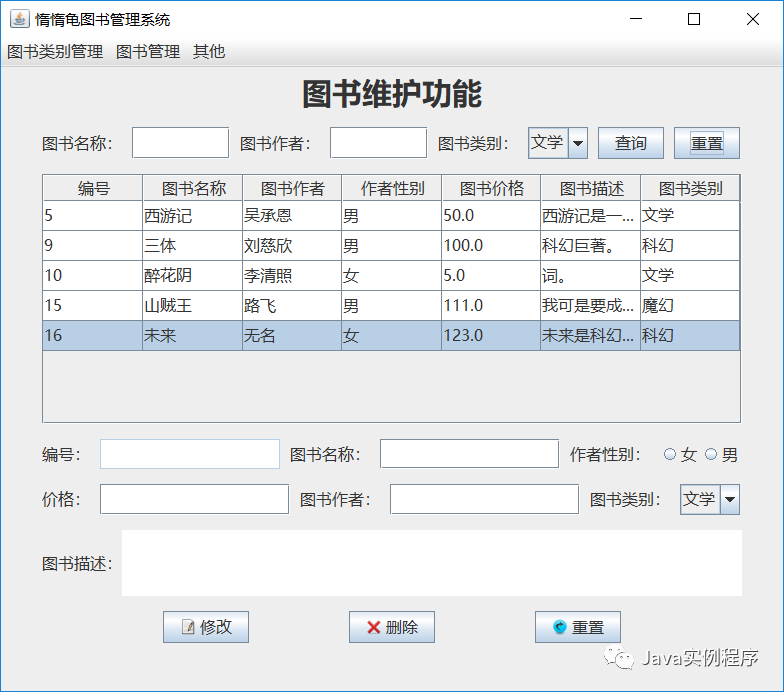
Task: Click the 词。 description cell
Action: pos(590,276)
